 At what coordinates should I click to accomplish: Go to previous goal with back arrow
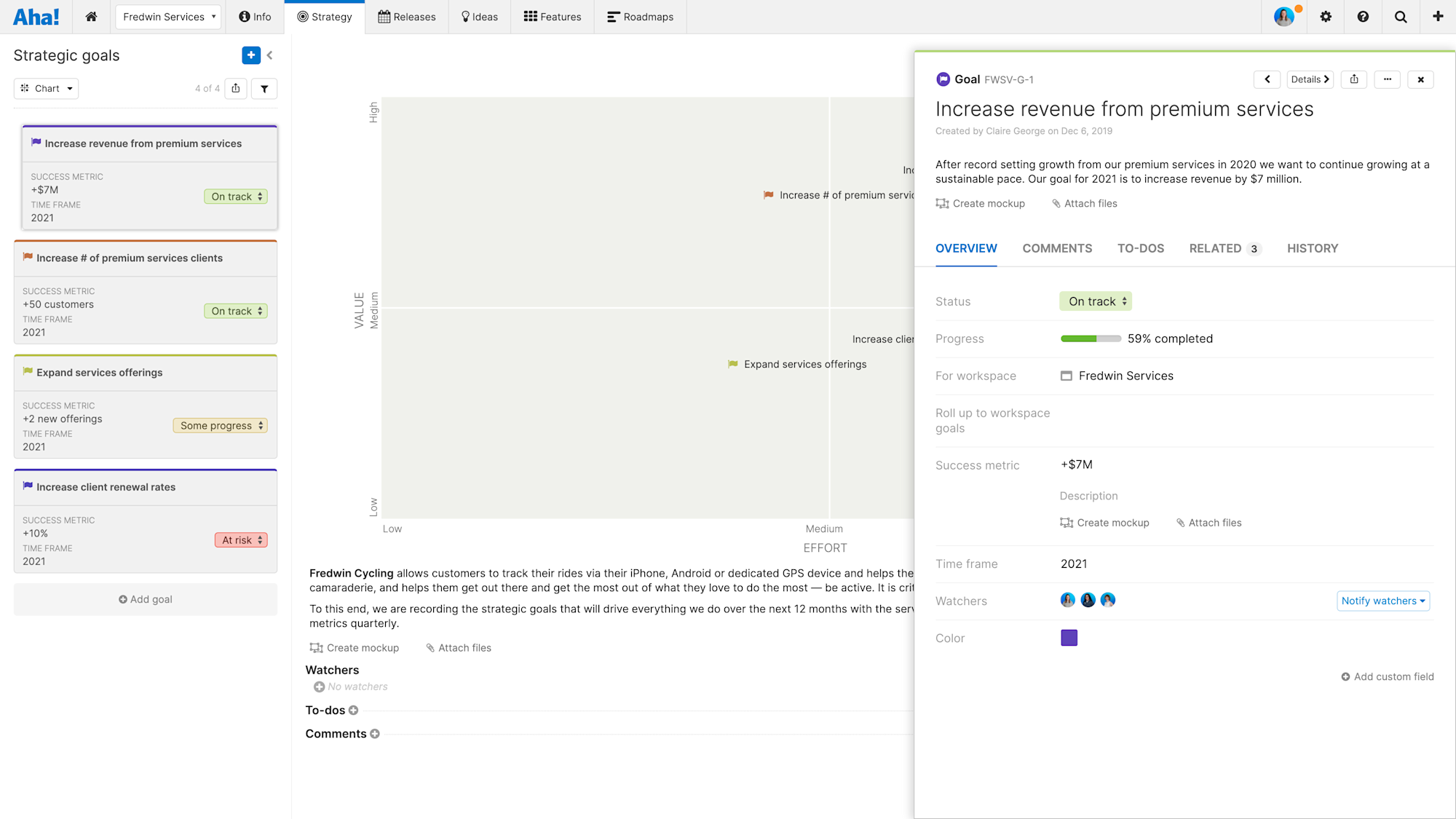pos(1267,79)
